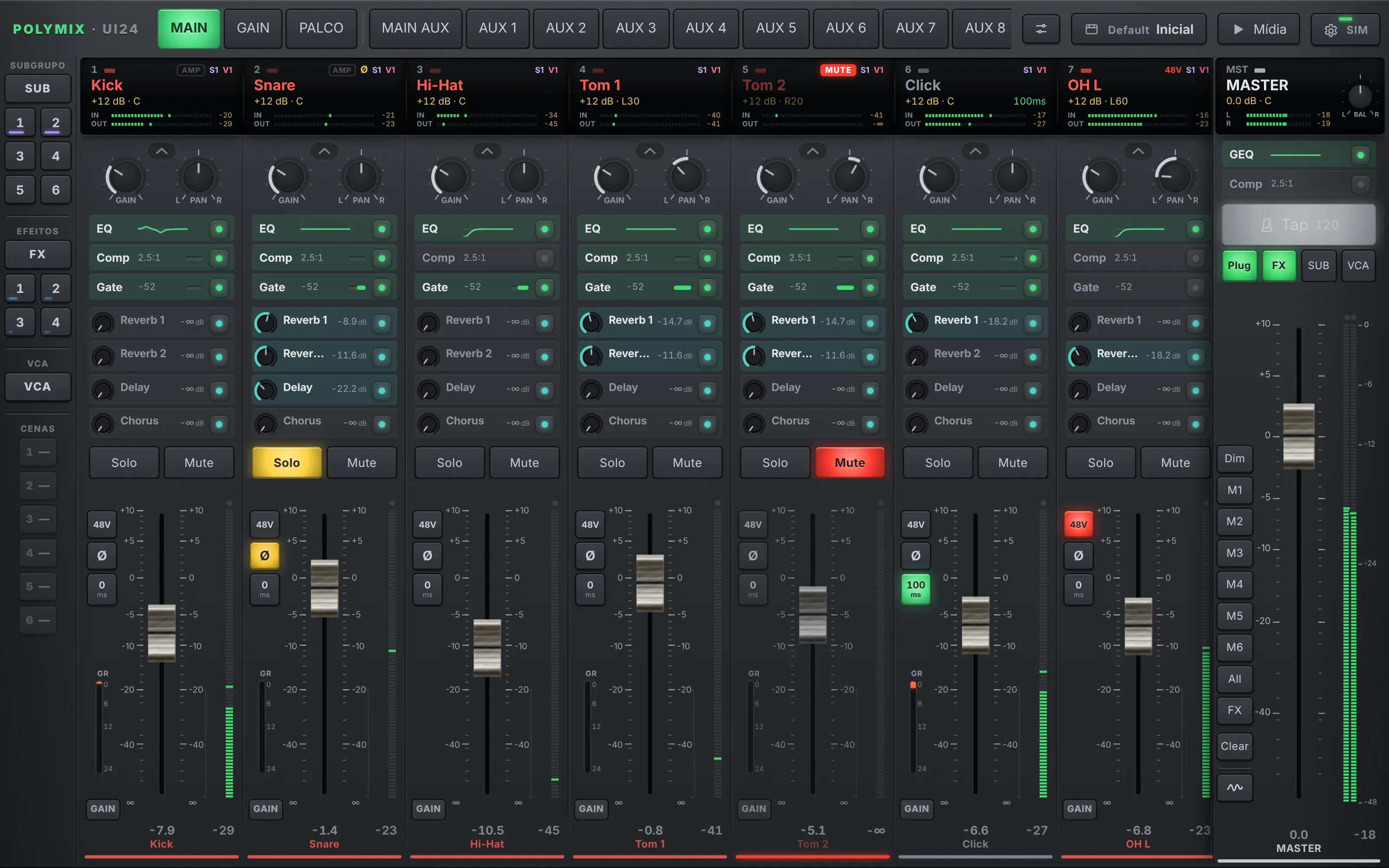
Task: Tap the tempo metronome button Tap 120
Action: 1298,225
